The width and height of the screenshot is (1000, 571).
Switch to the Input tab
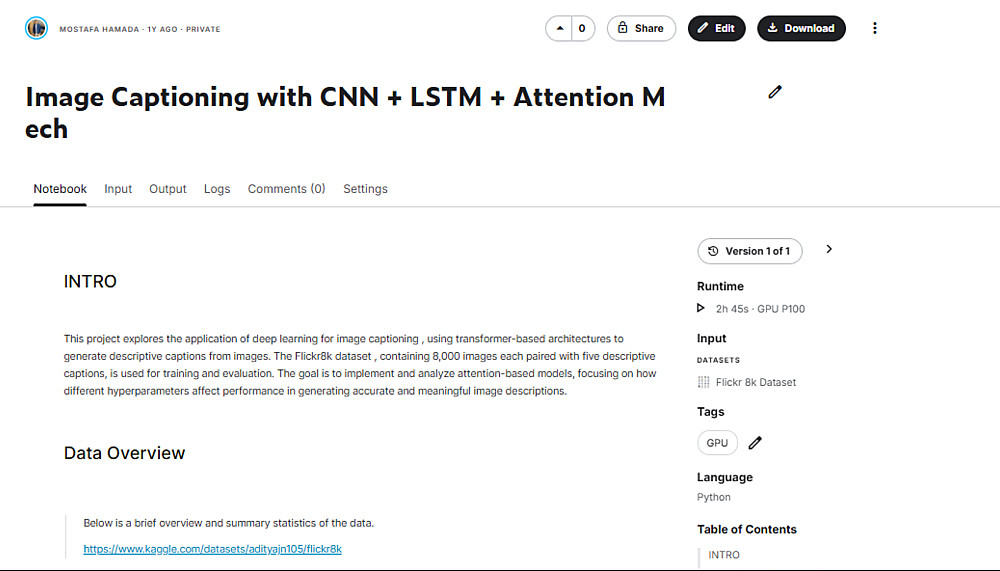[118, 189]
